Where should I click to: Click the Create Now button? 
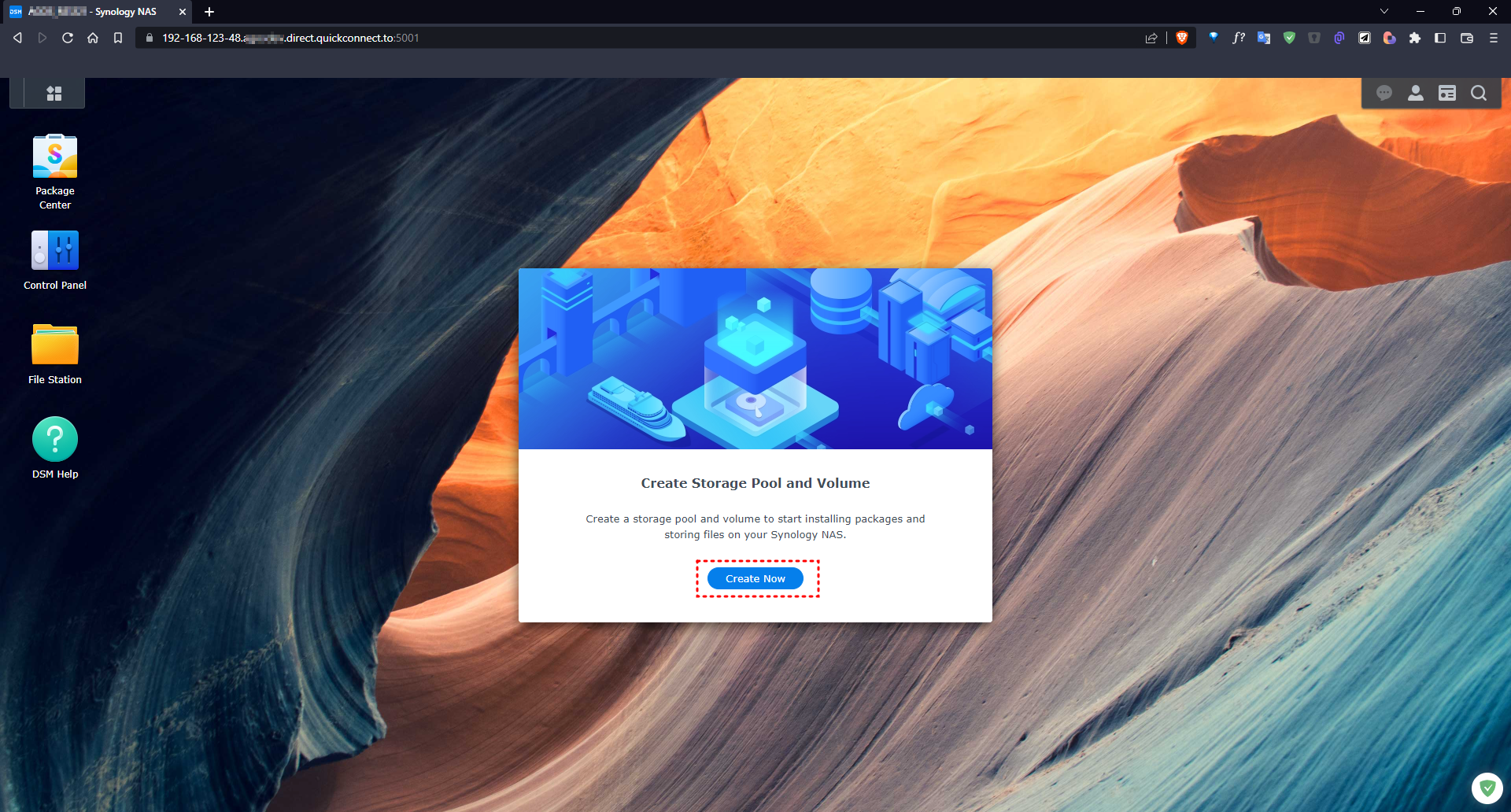tap(755, 578)
